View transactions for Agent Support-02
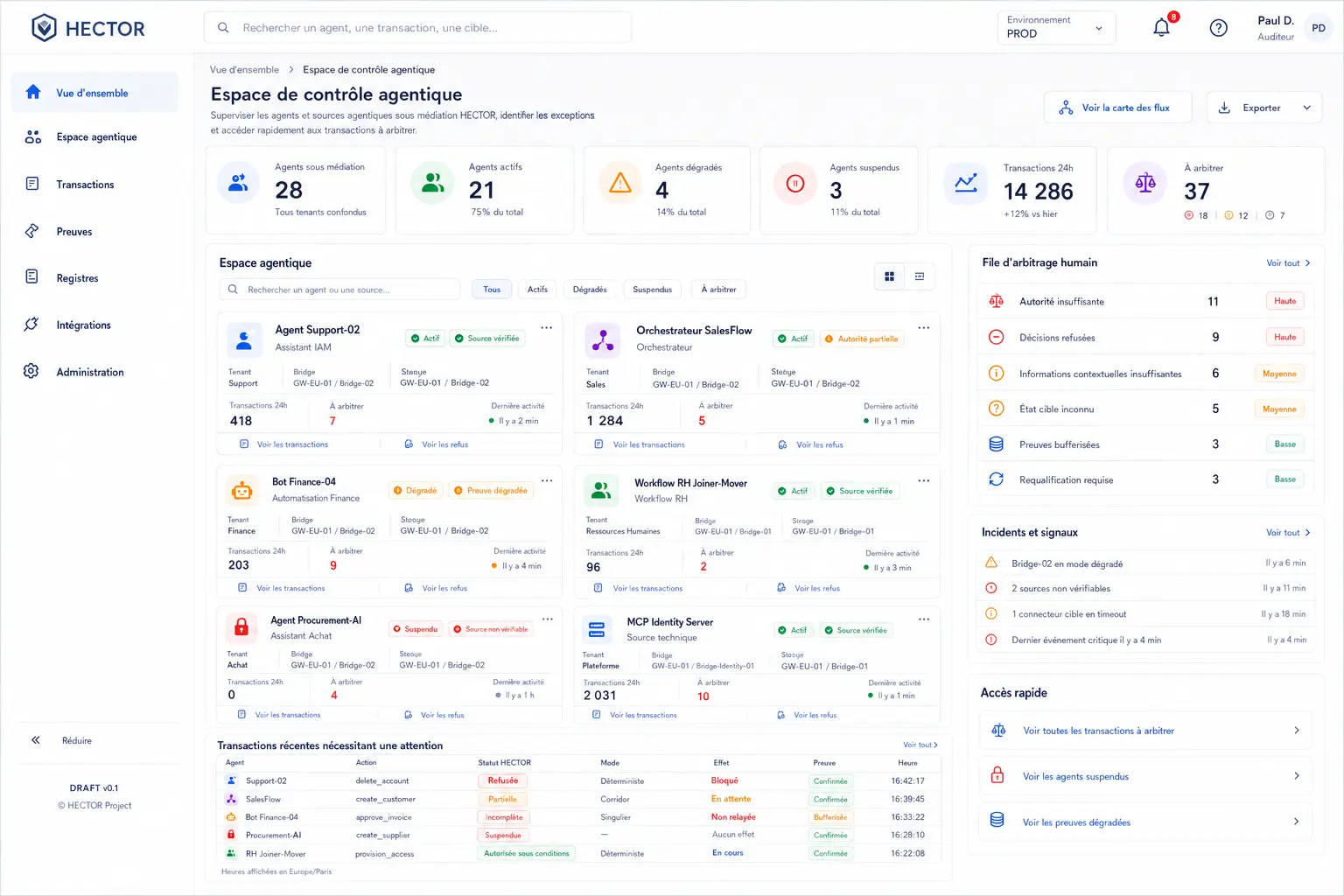The height and width of the screenshot is (896, 1344). (x=284, y=444)
